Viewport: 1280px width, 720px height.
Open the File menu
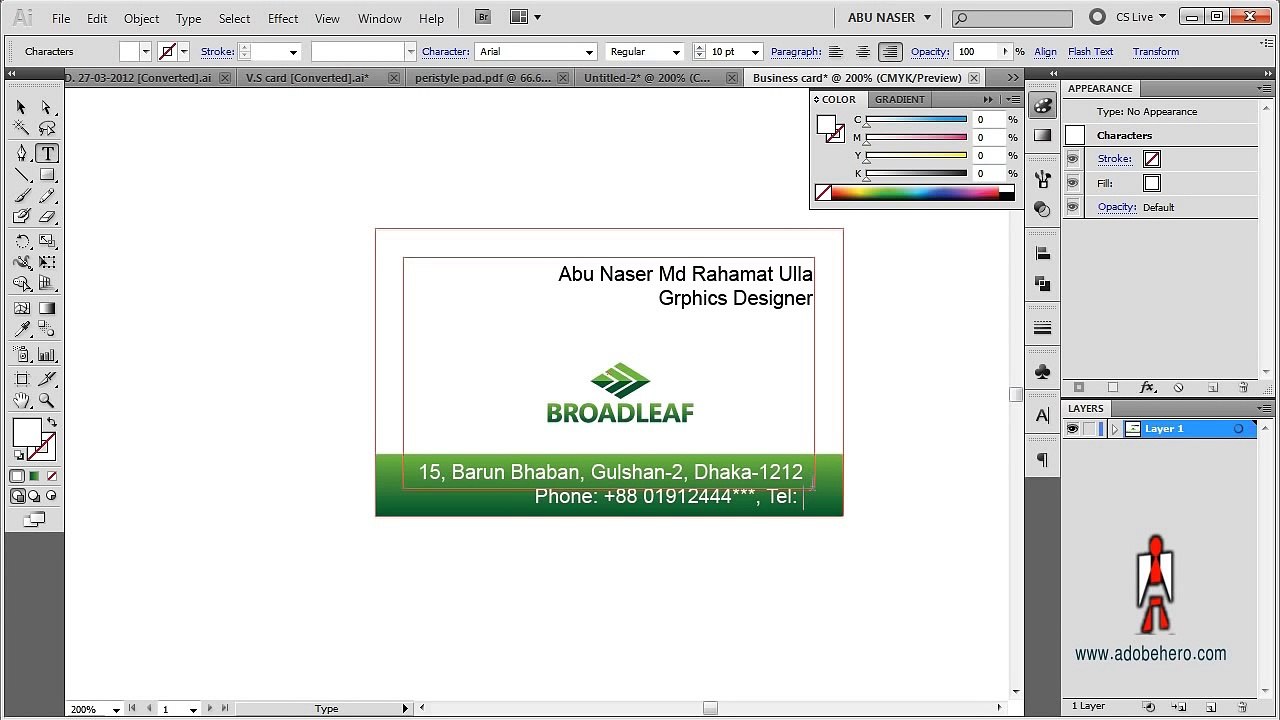61,18
